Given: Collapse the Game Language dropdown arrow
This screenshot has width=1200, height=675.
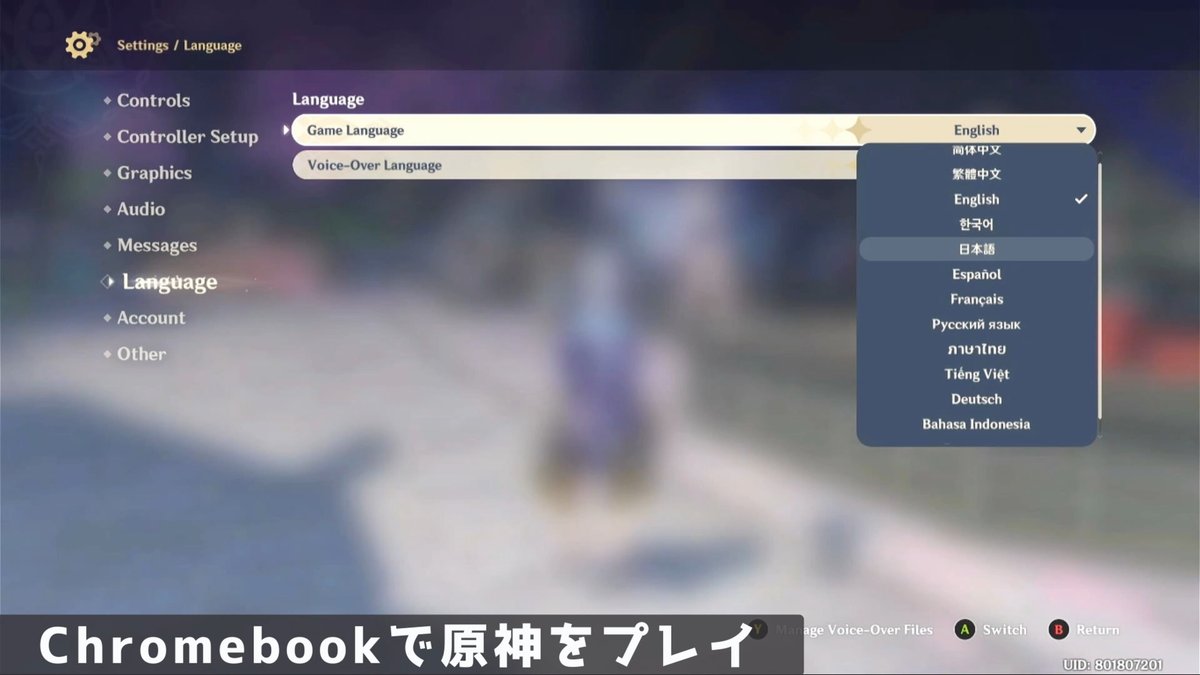Looking at the screenshot, I should [x=1081, y=131].
